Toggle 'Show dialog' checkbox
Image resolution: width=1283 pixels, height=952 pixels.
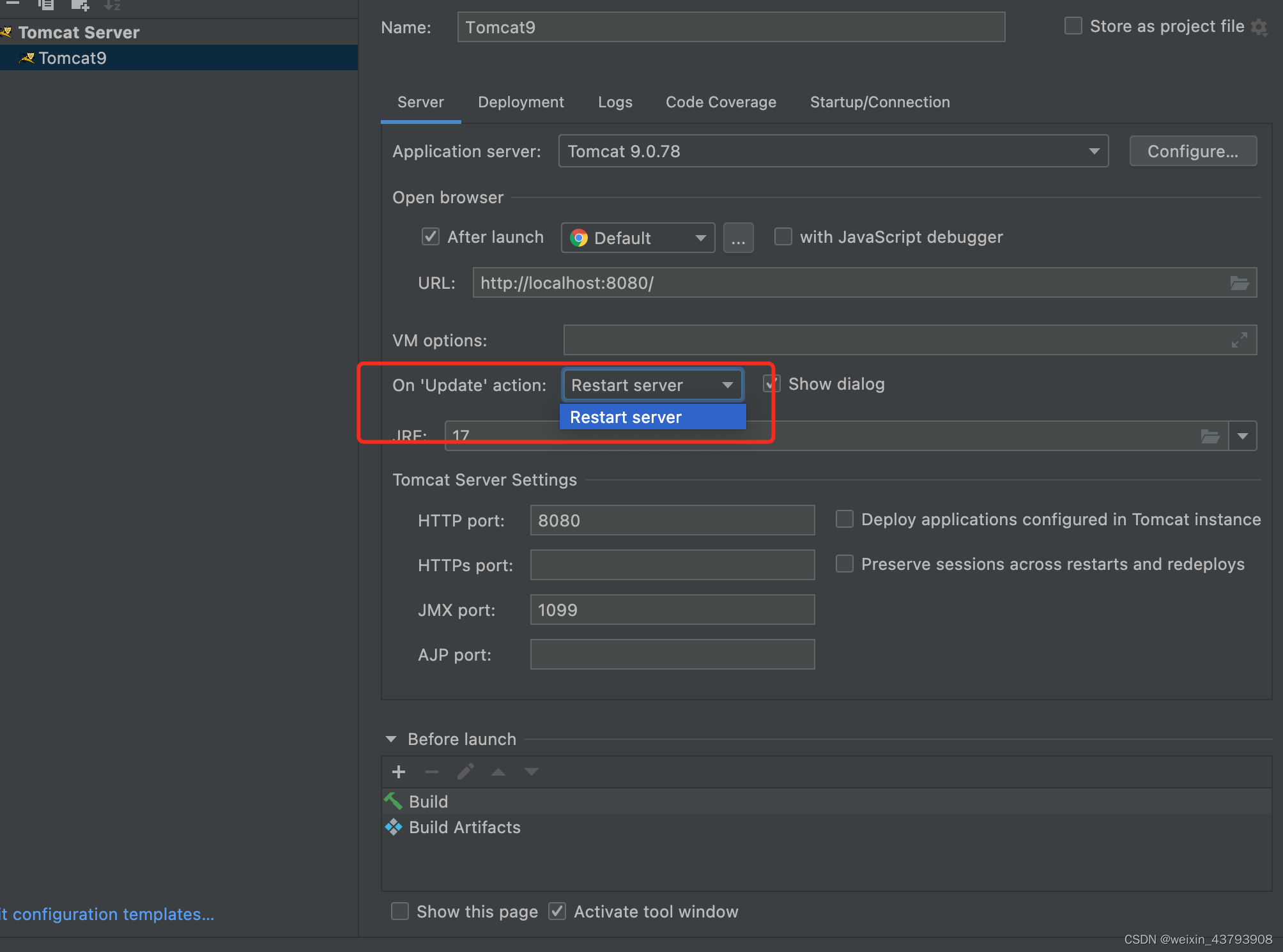tap(770, 384)
